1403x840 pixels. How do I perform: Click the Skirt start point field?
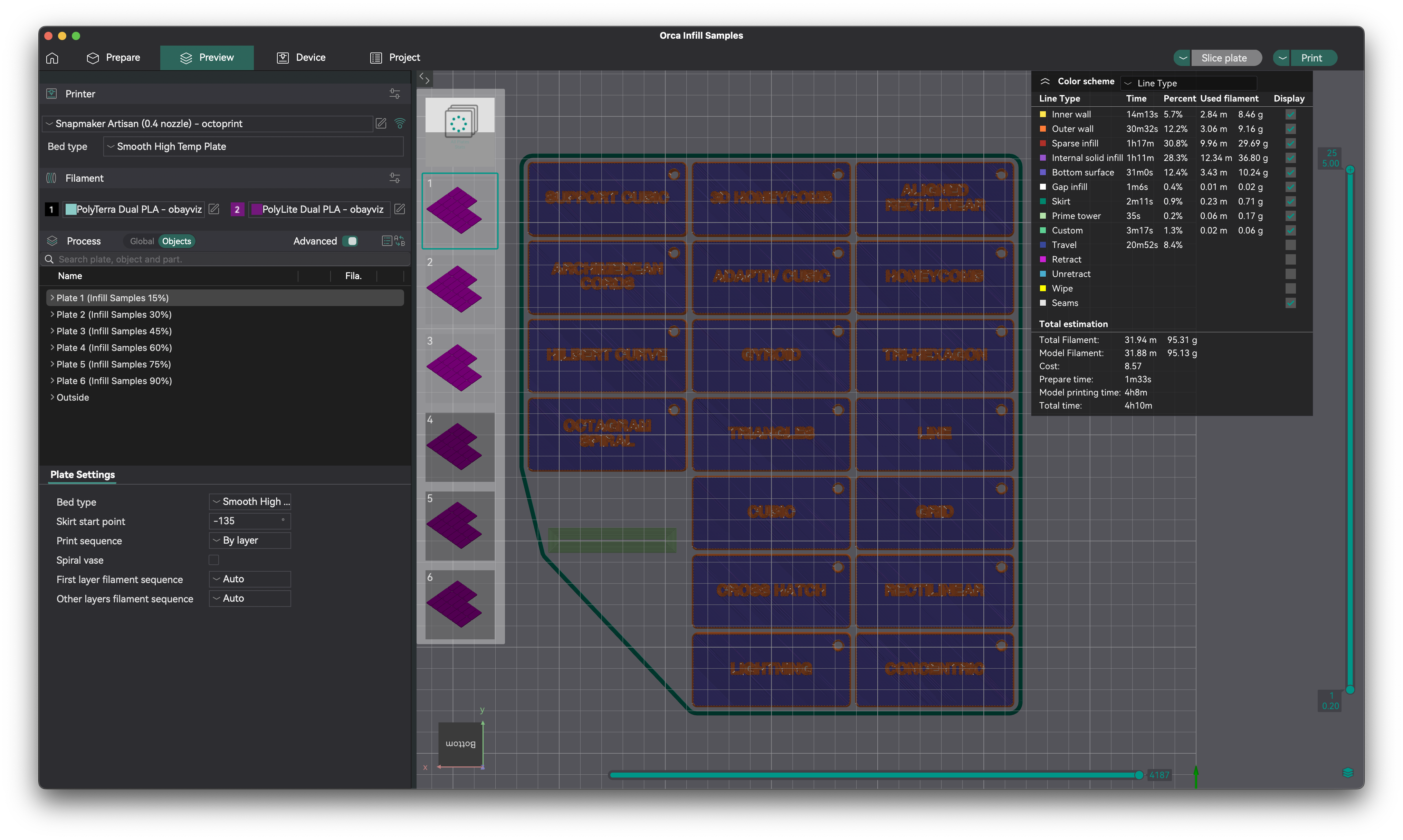(x=250, y=521)
